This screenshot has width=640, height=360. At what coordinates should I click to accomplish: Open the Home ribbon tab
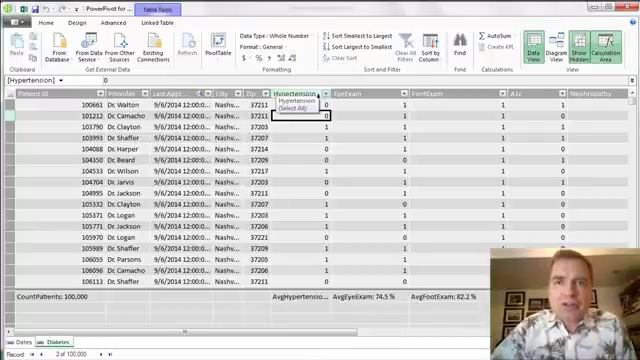pyautogui.click(x=46, y=23)
